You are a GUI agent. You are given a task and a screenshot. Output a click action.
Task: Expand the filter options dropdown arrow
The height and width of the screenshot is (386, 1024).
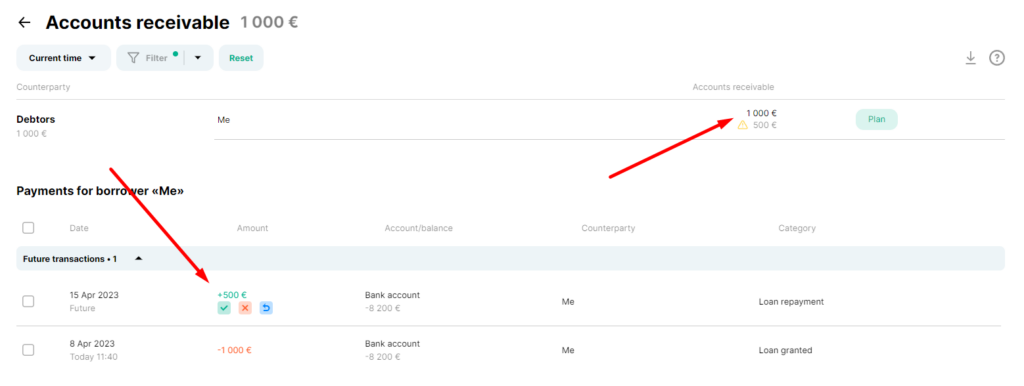click(198, 58)
